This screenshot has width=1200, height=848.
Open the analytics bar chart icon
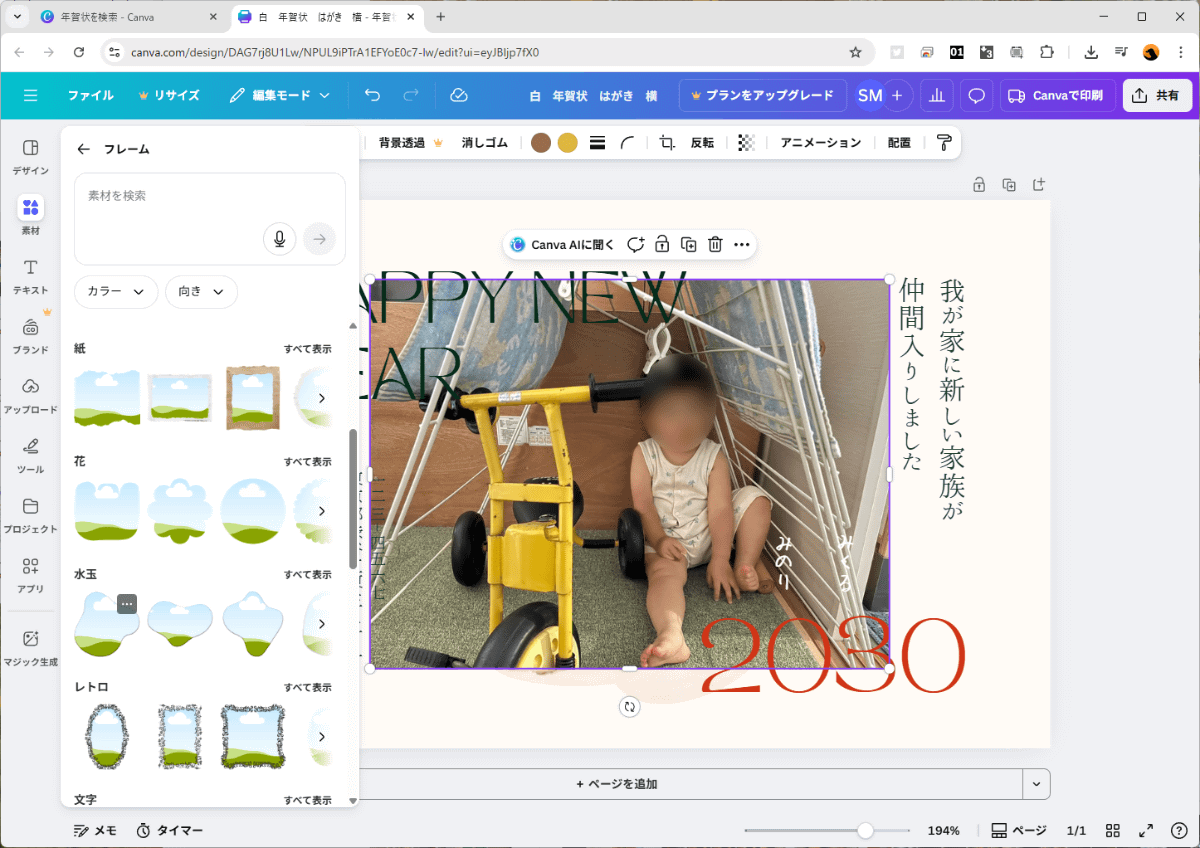[x=937, y=95]
